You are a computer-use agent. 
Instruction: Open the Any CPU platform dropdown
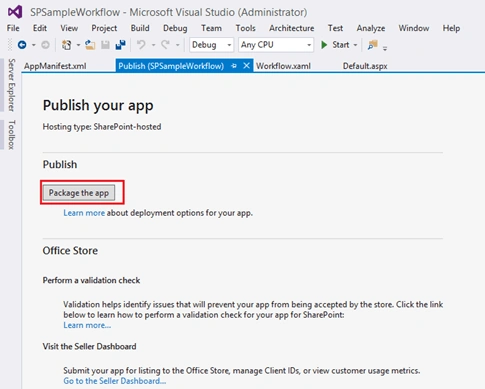[276, 45]
